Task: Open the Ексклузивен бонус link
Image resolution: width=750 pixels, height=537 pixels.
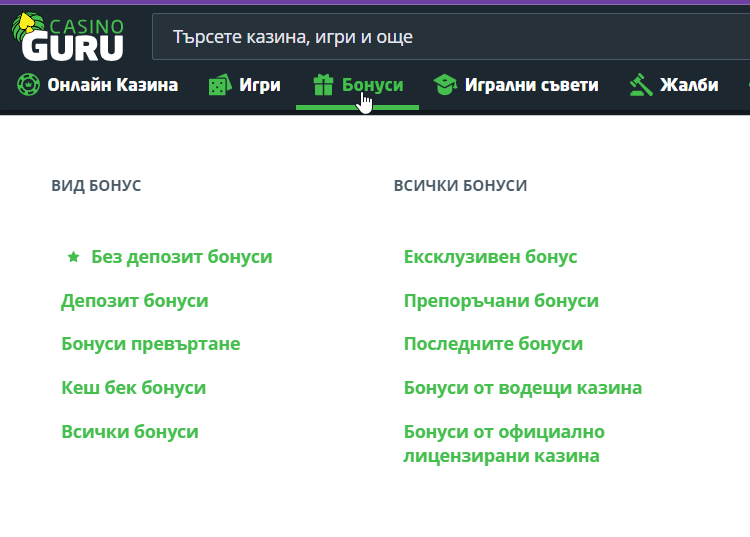Action: tap(490, 257)
